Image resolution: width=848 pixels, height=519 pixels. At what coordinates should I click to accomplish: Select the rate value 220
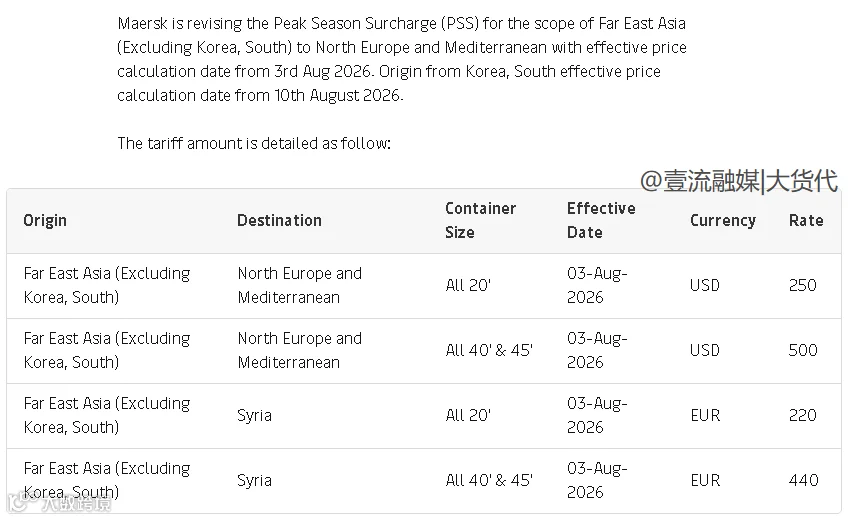(803, 415)
